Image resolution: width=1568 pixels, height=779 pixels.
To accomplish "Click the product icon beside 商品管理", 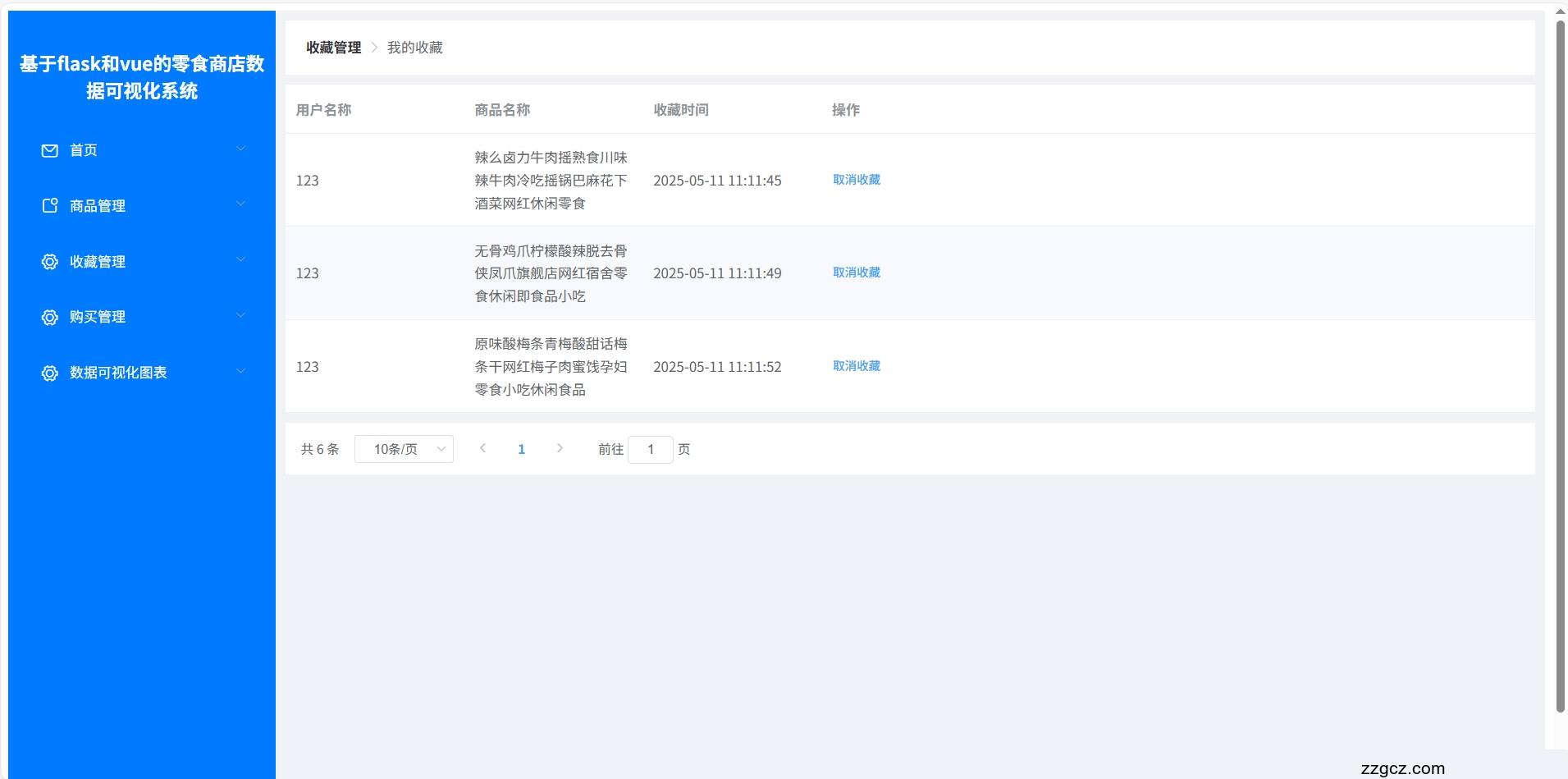I will pos(49,206).
